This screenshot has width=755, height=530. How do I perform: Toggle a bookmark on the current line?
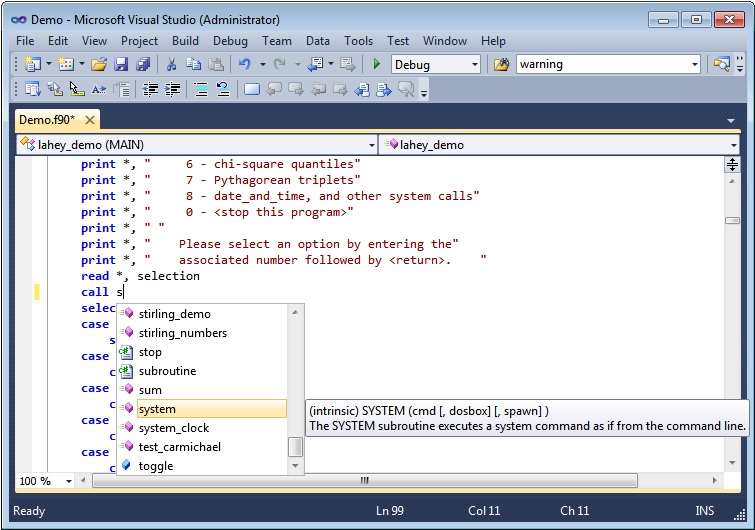point(252,90)
